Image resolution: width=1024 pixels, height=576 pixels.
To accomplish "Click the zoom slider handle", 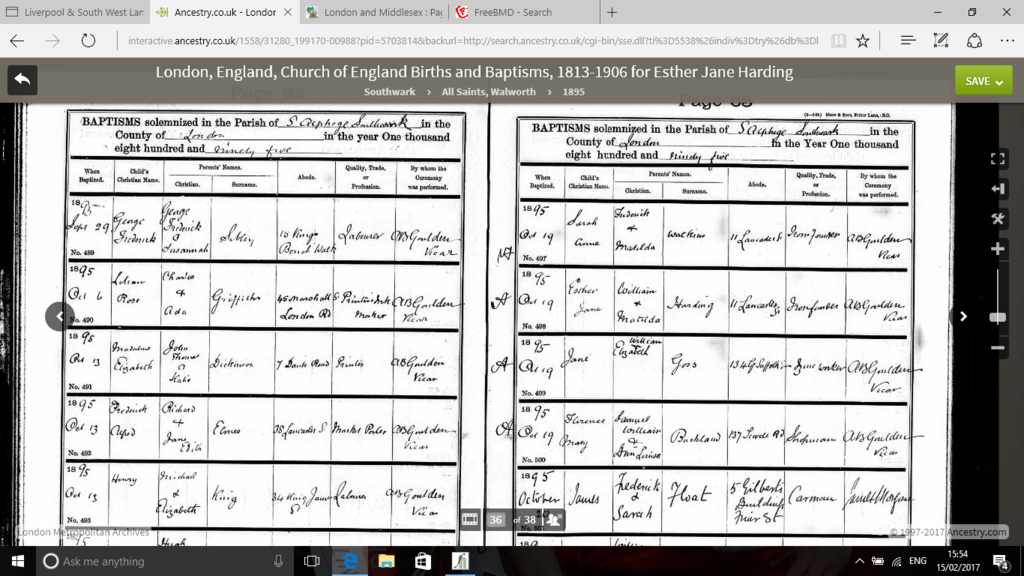I will [x=997, y=317].
